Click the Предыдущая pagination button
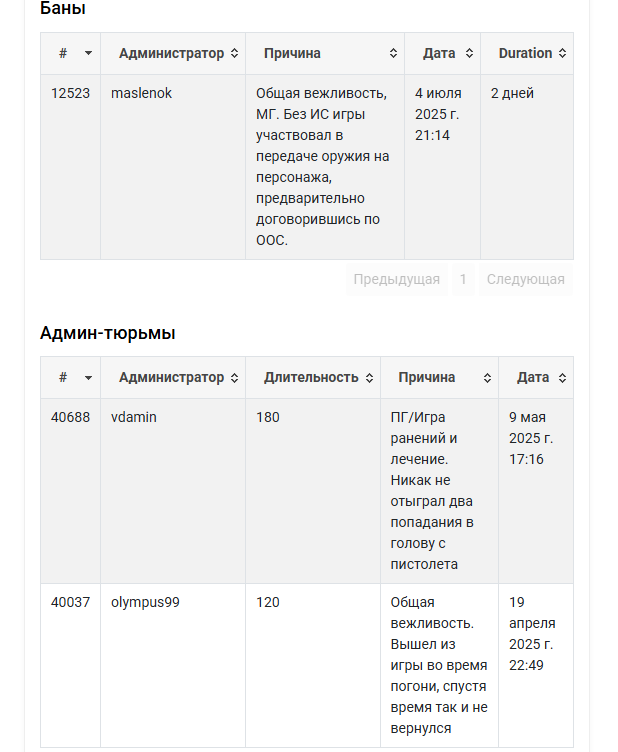 (396, 279)
